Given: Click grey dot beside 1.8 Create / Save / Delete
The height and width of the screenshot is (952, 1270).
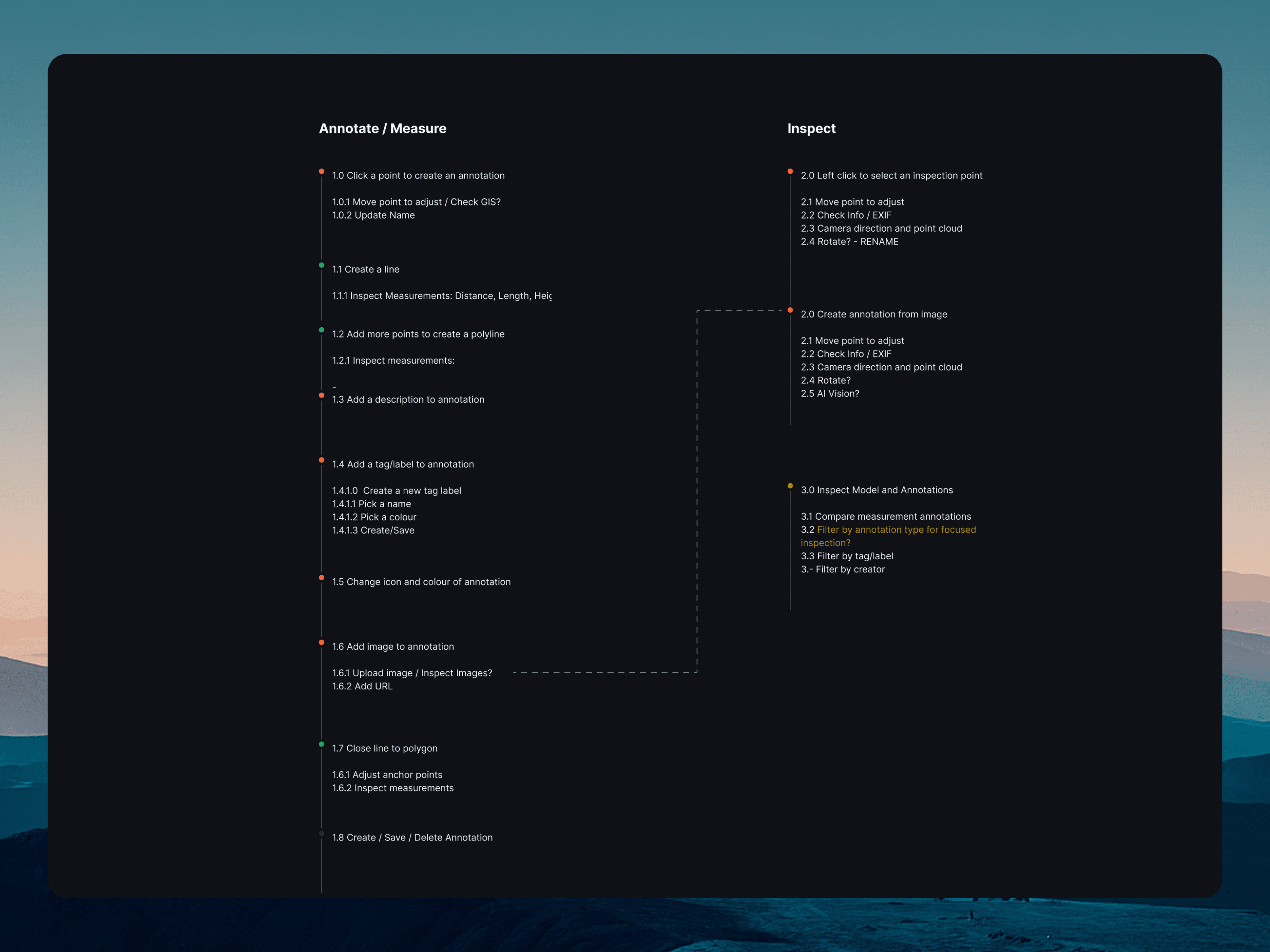Looking at the screenshot, I should pyautogui.click(x=321, y=833).
